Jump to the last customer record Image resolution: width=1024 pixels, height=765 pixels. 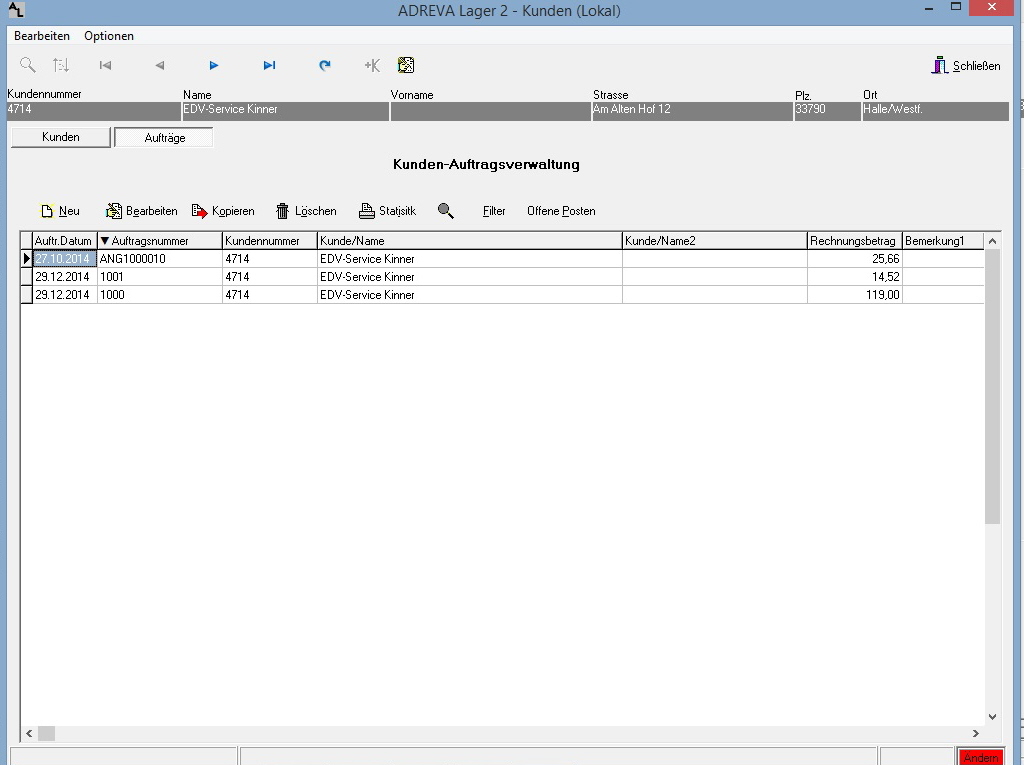point(269,65)
